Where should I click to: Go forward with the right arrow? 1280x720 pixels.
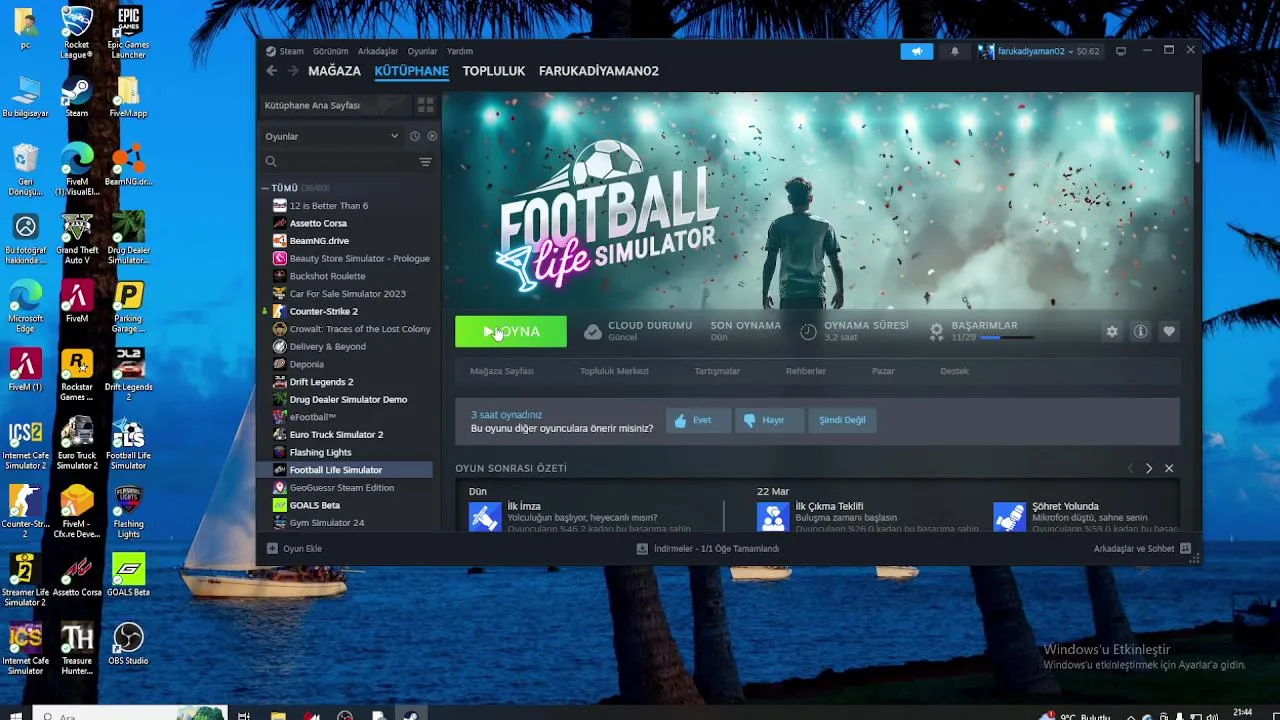293,71
